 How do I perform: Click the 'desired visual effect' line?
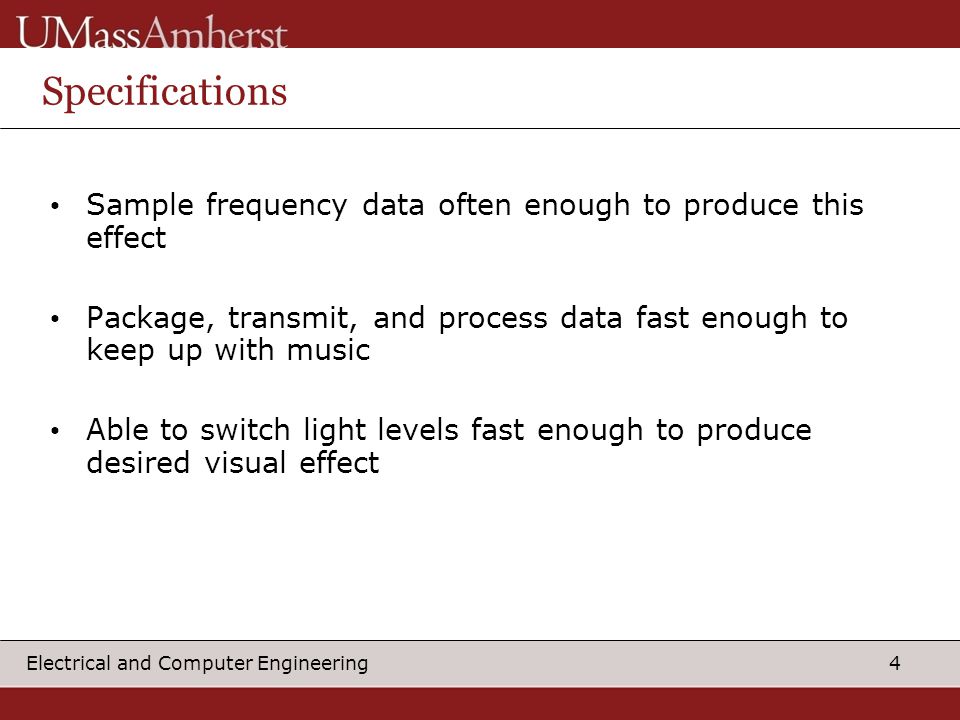tap(233, 463)
